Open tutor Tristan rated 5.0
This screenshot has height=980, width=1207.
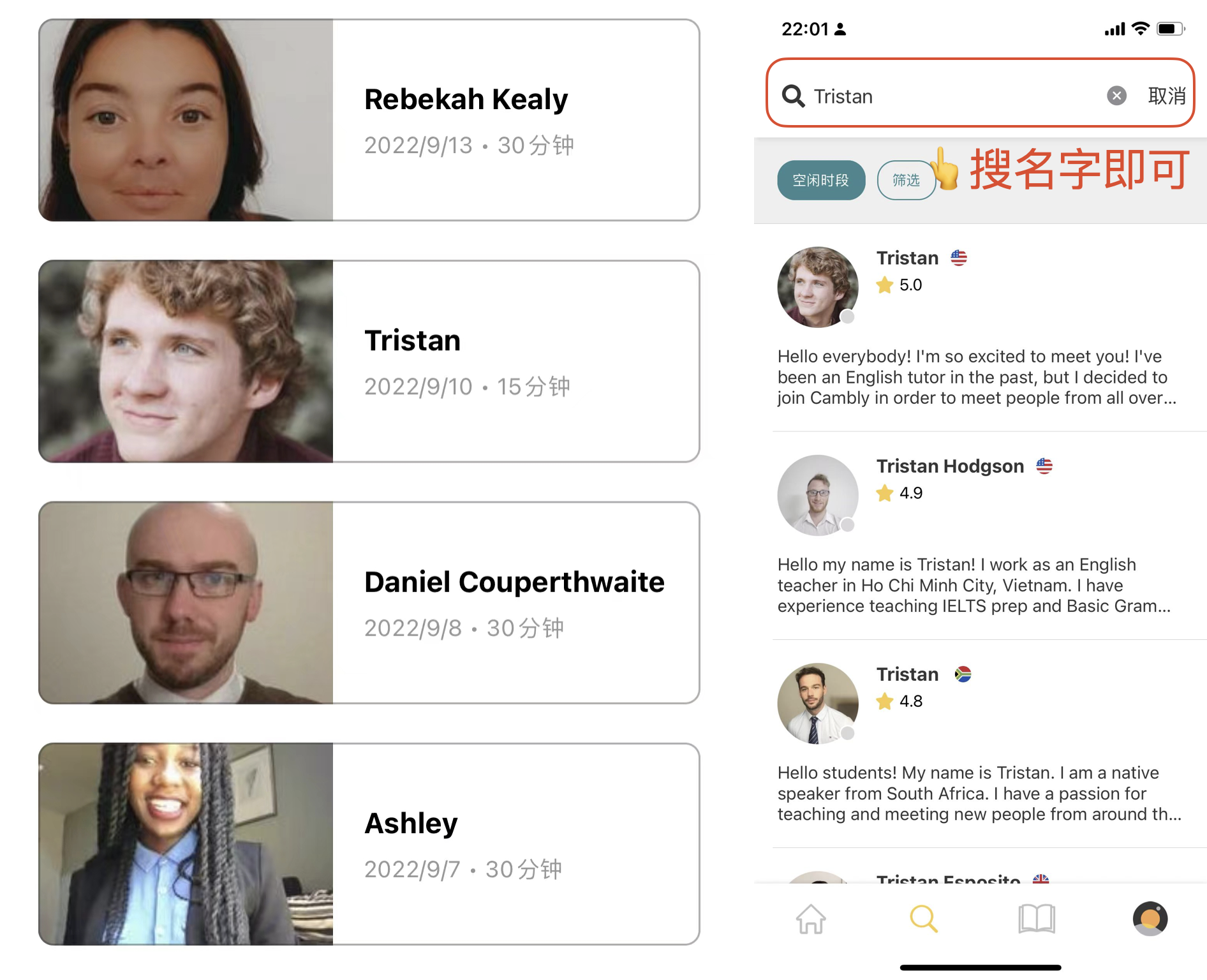click(x=980, y=327)
